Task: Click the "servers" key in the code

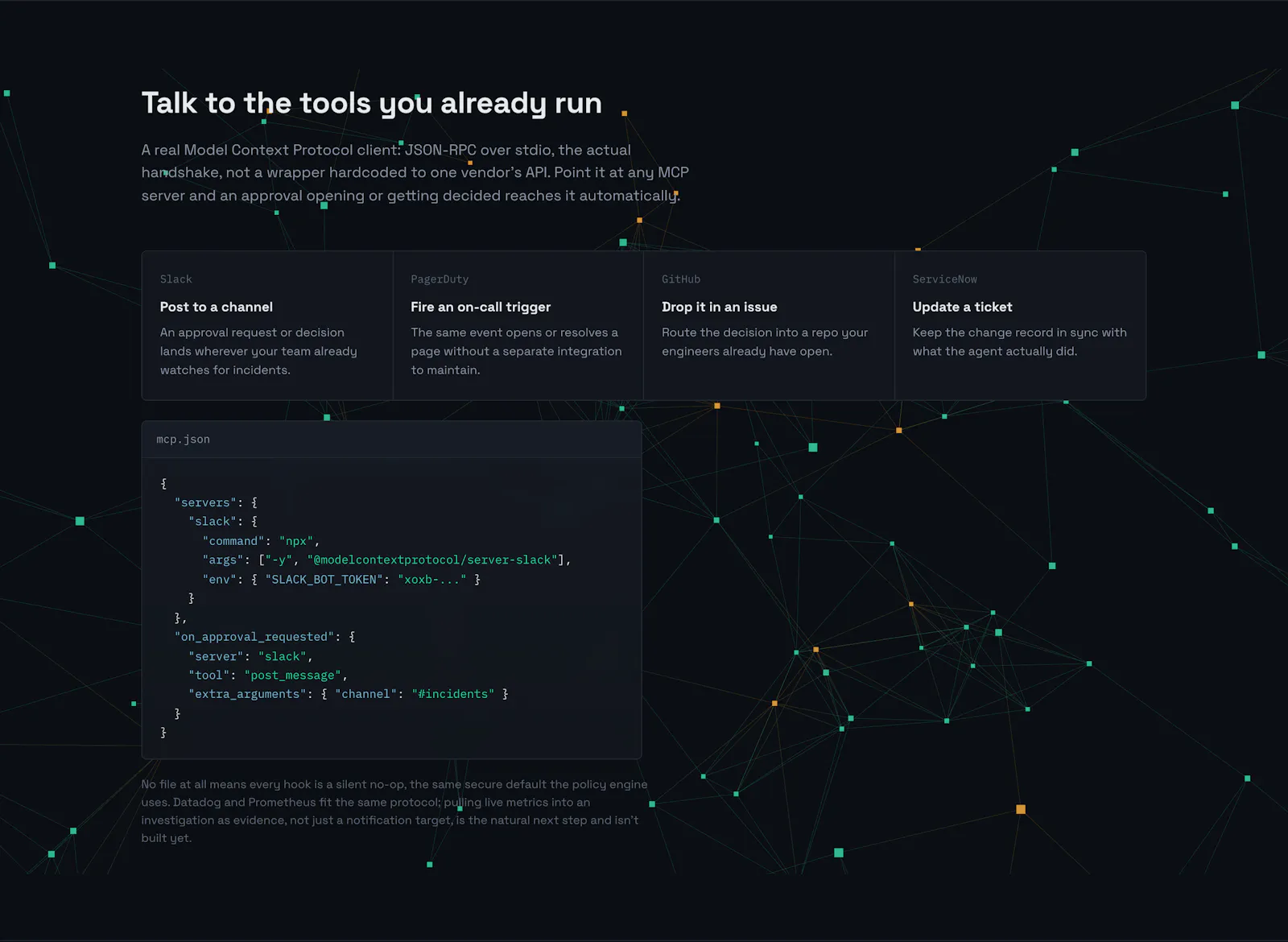Action: [x=205, y=502]
